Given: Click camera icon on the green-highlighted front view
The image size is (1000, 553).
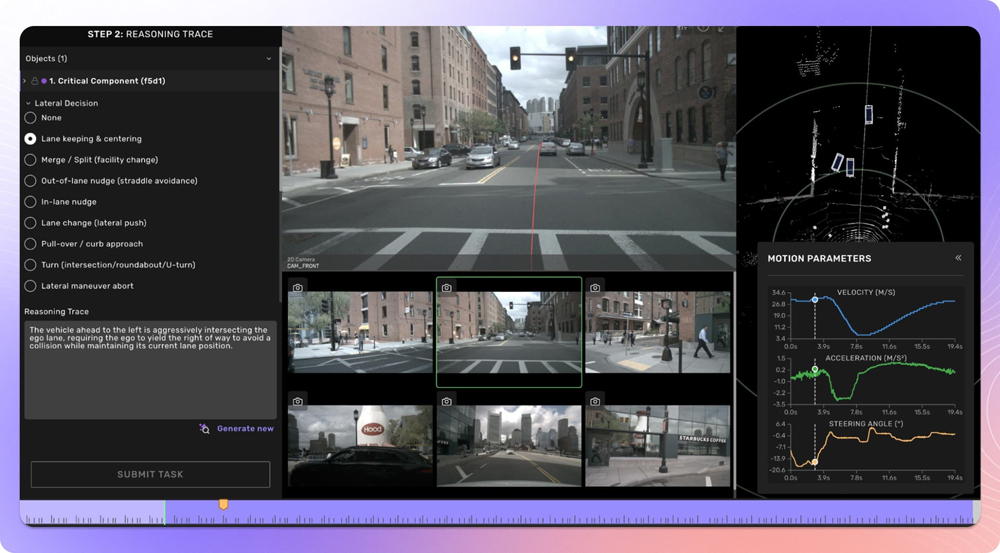Looking at the screenshot, I should (447, 288).
